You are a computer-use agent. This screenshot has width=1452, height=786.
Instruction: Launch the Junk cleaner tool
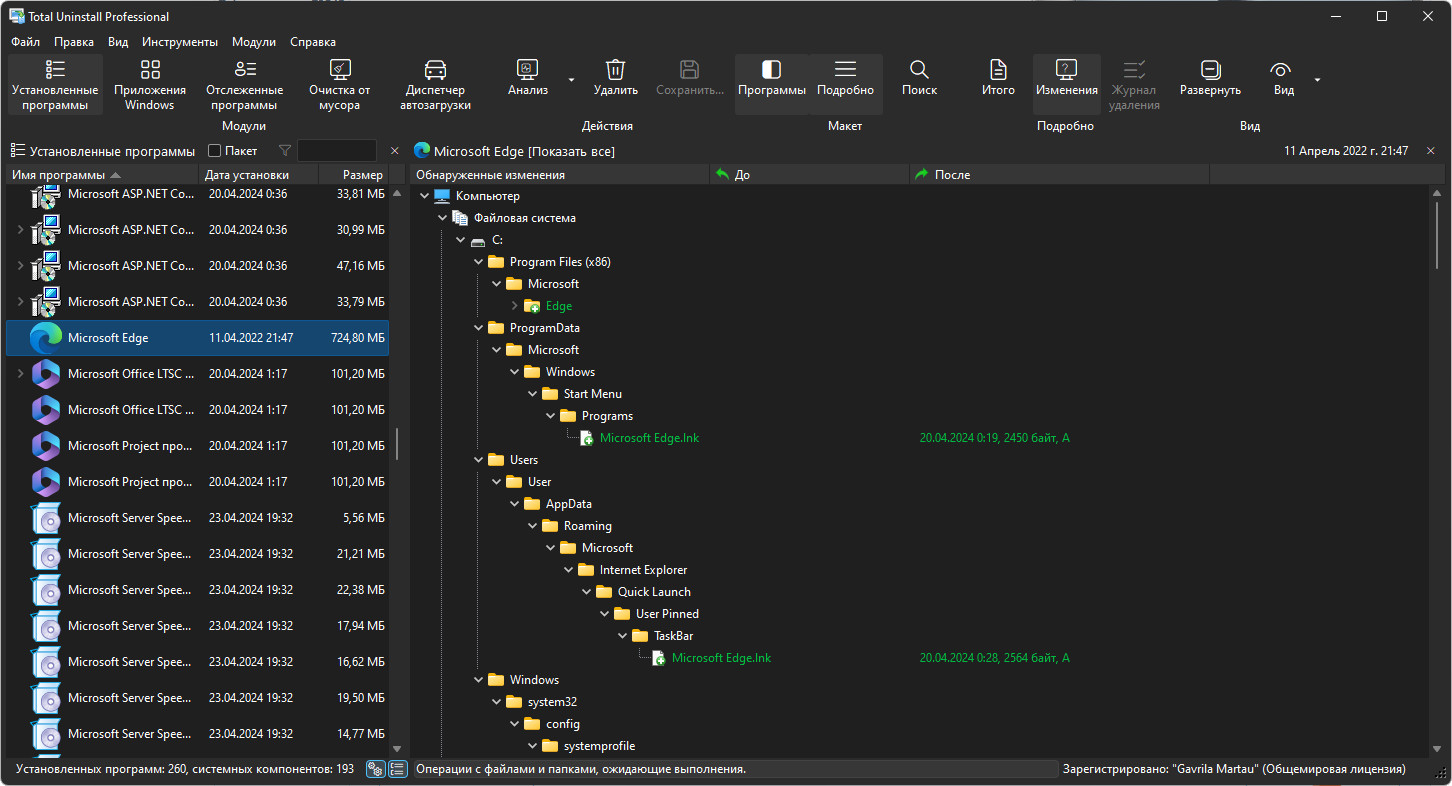(x=339, y=85)
